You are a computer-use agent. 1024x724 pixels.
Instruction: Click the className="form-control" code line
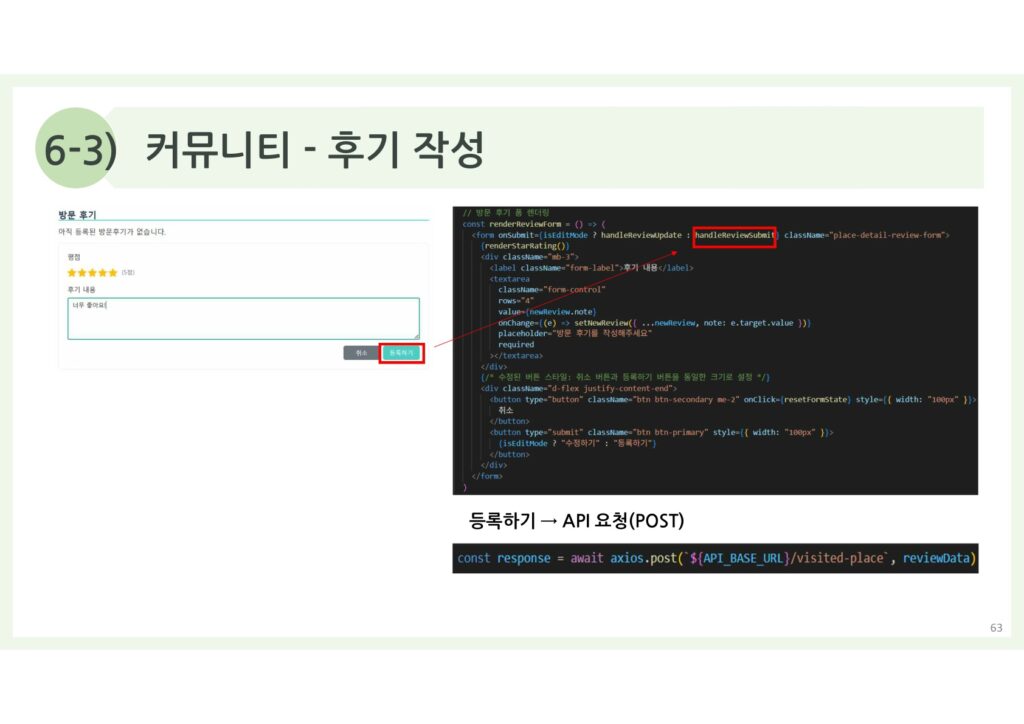click(x=552, y=290)
